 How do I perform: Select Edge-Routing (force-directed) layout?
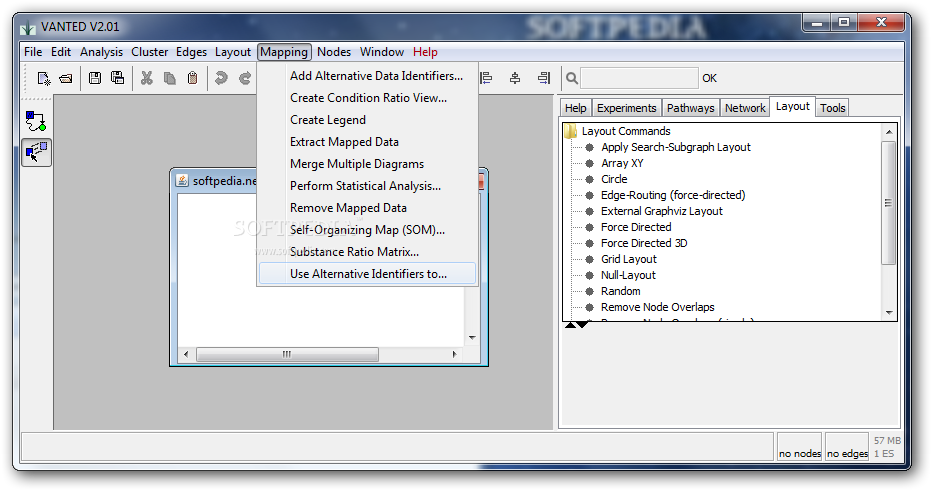point(673,195)
